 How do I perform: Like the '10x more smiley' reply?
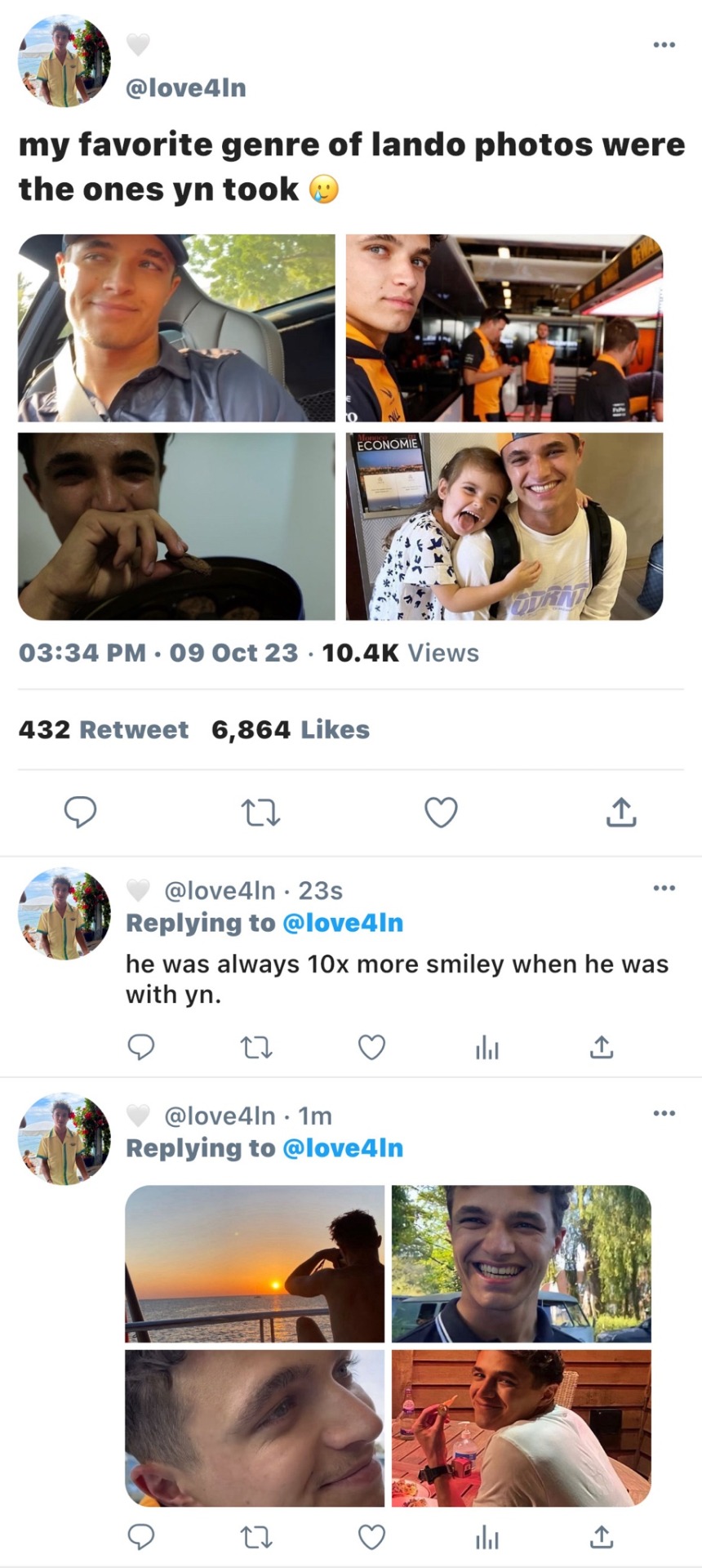[x=372, y=1047]
